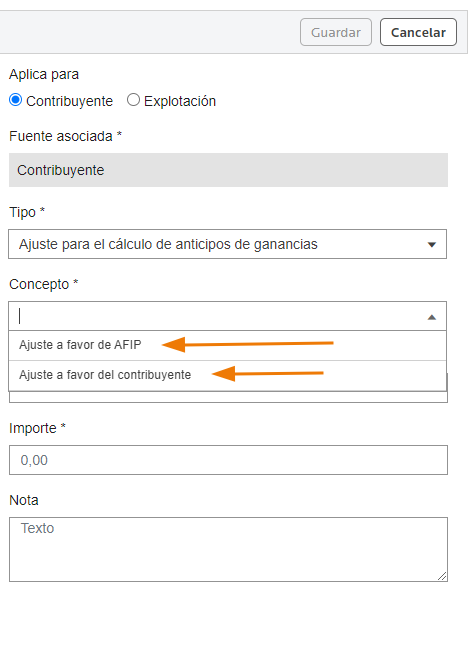
Task: Click the Importe amount field
Action: [x=228, y=460]
